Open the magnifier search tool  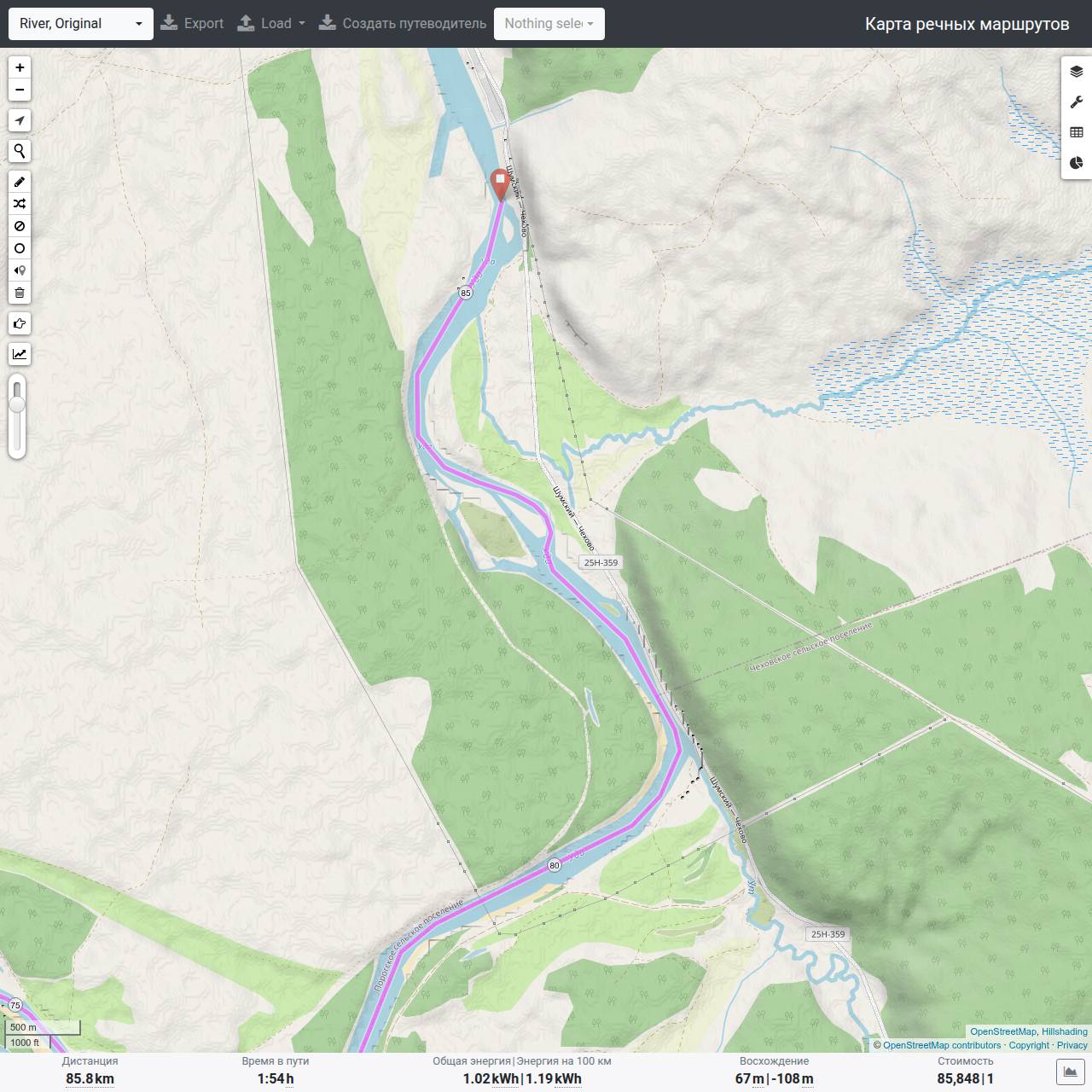click(x=20, y=151)
